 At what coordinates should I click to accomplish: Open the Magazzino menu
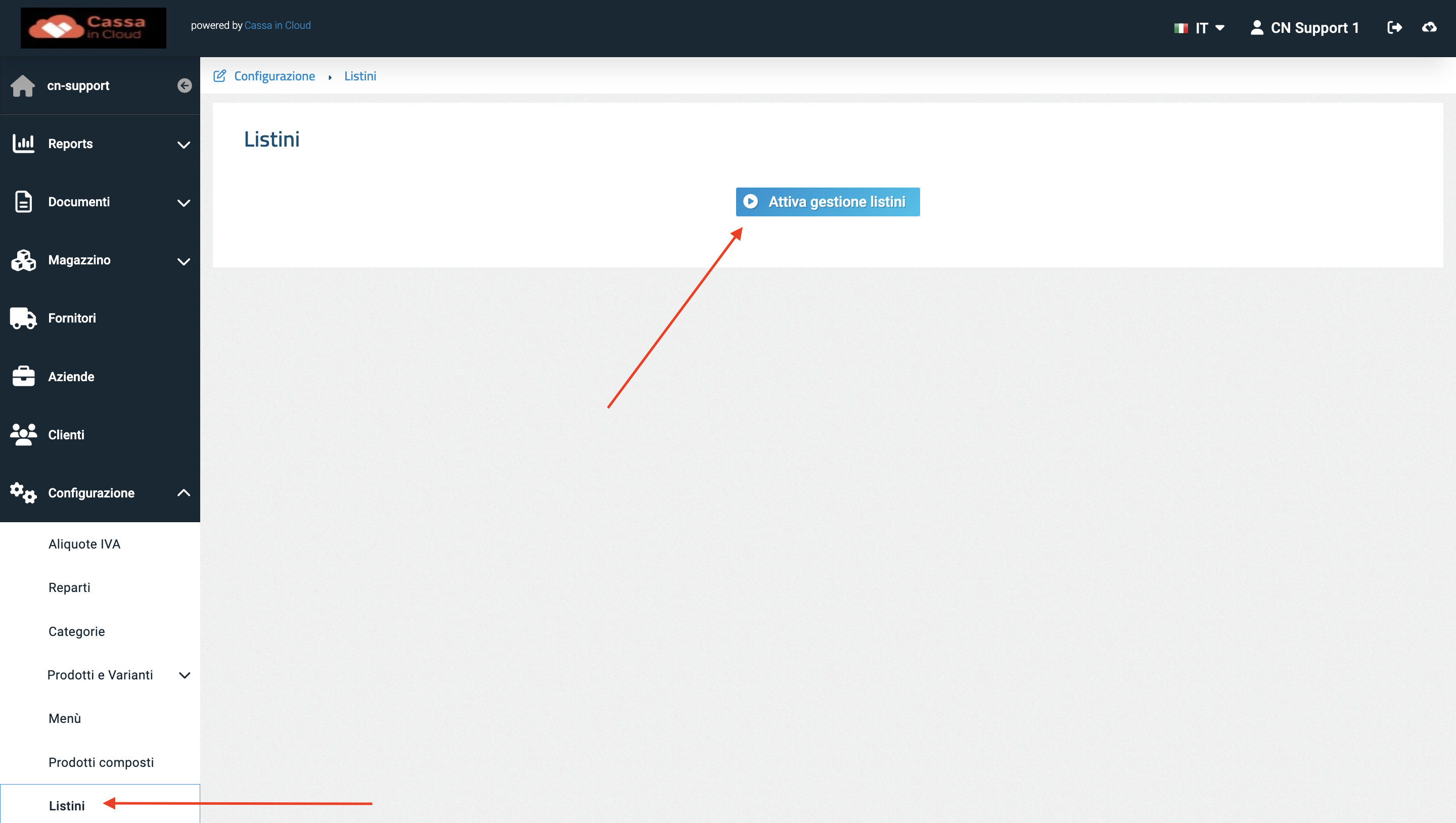[79, 260]
